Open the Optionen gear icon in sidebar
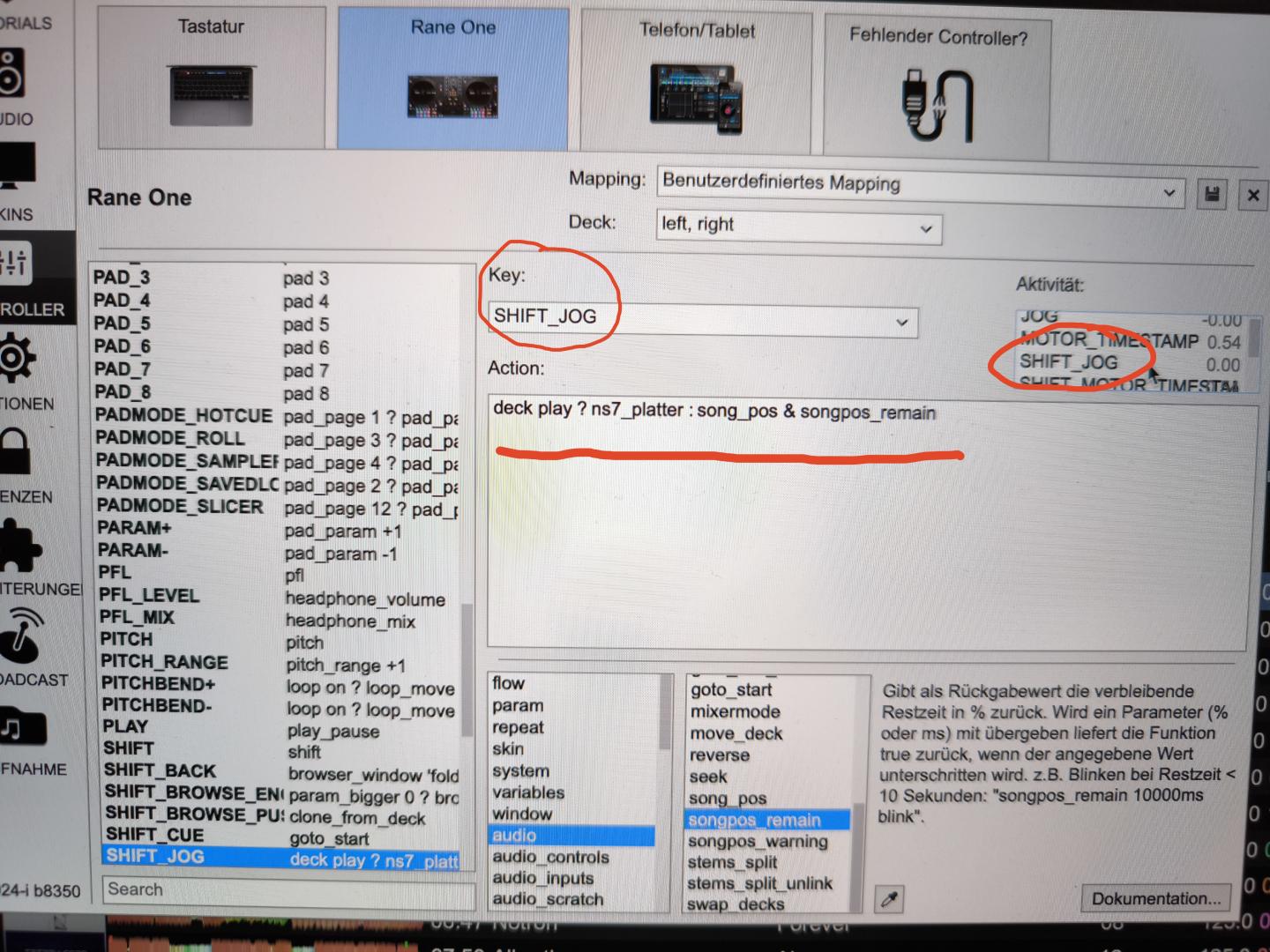This screenshot has height=952, width=1270. 16,359
